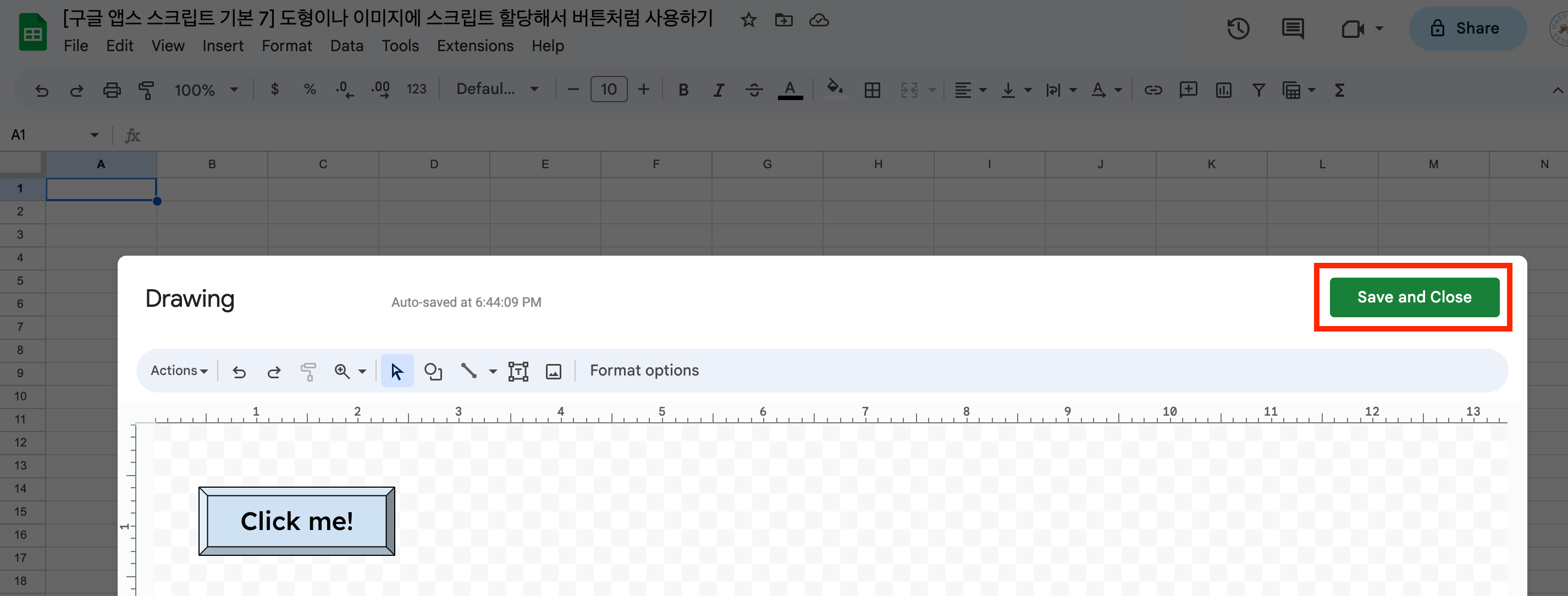Screen dimensions: 1568x596
Task: Undo in the Drawing toolbar
Action: (239, 371)
